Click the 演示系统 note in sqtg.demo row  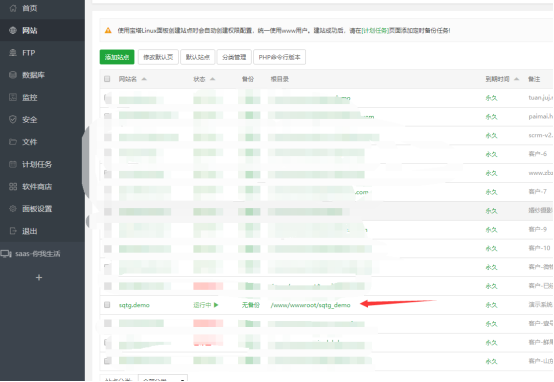[x=541, y=304]
